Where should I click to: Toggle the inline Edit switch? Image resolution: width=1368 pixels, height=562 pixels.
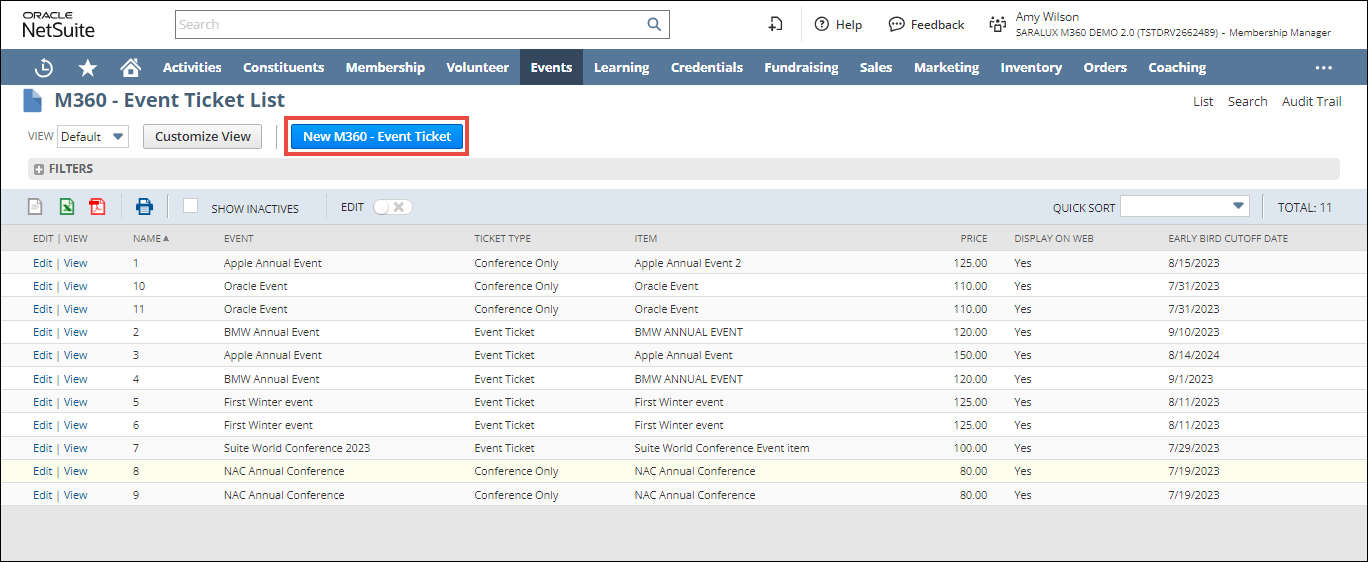tap(392, 207)
